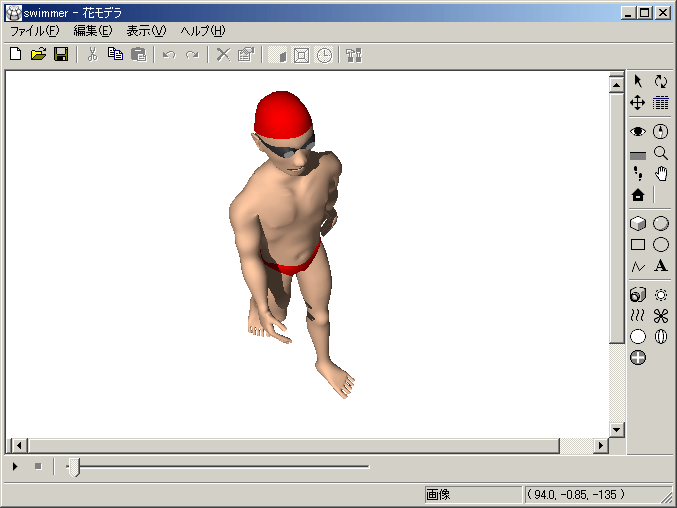Image resolution: width=677 pixels, height=508 pixels.
Task: Click the gray circle plus icon
Action: click(x=638, y=358)
